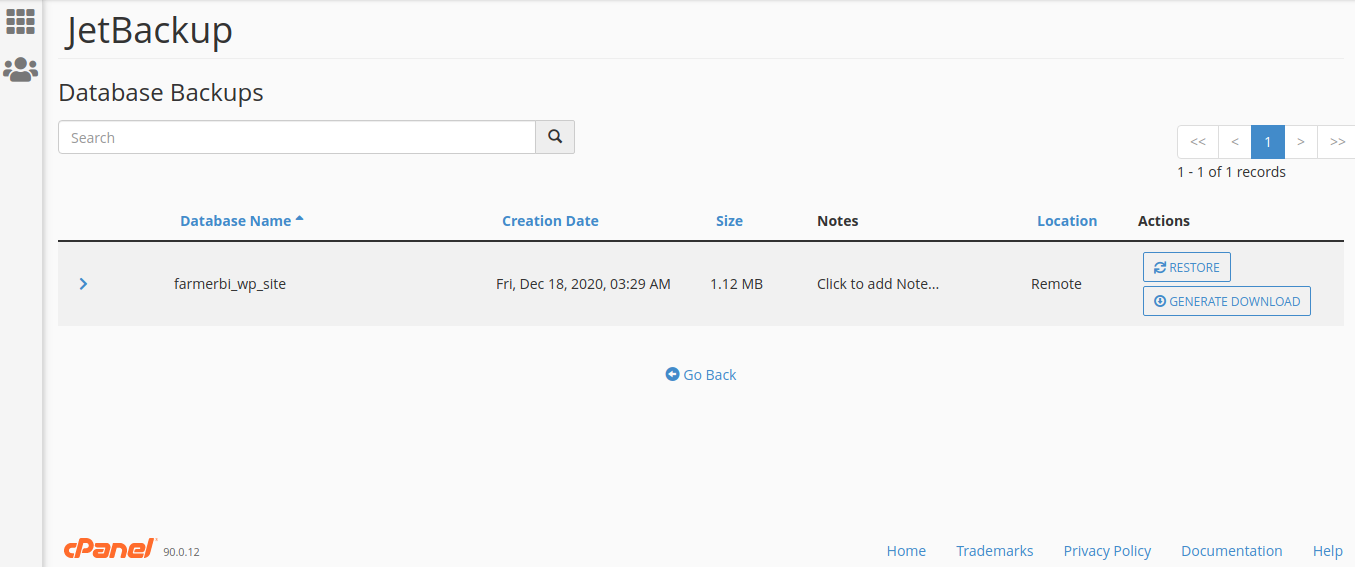
Task: Open the Help footer link
Action: (1328, 551)
